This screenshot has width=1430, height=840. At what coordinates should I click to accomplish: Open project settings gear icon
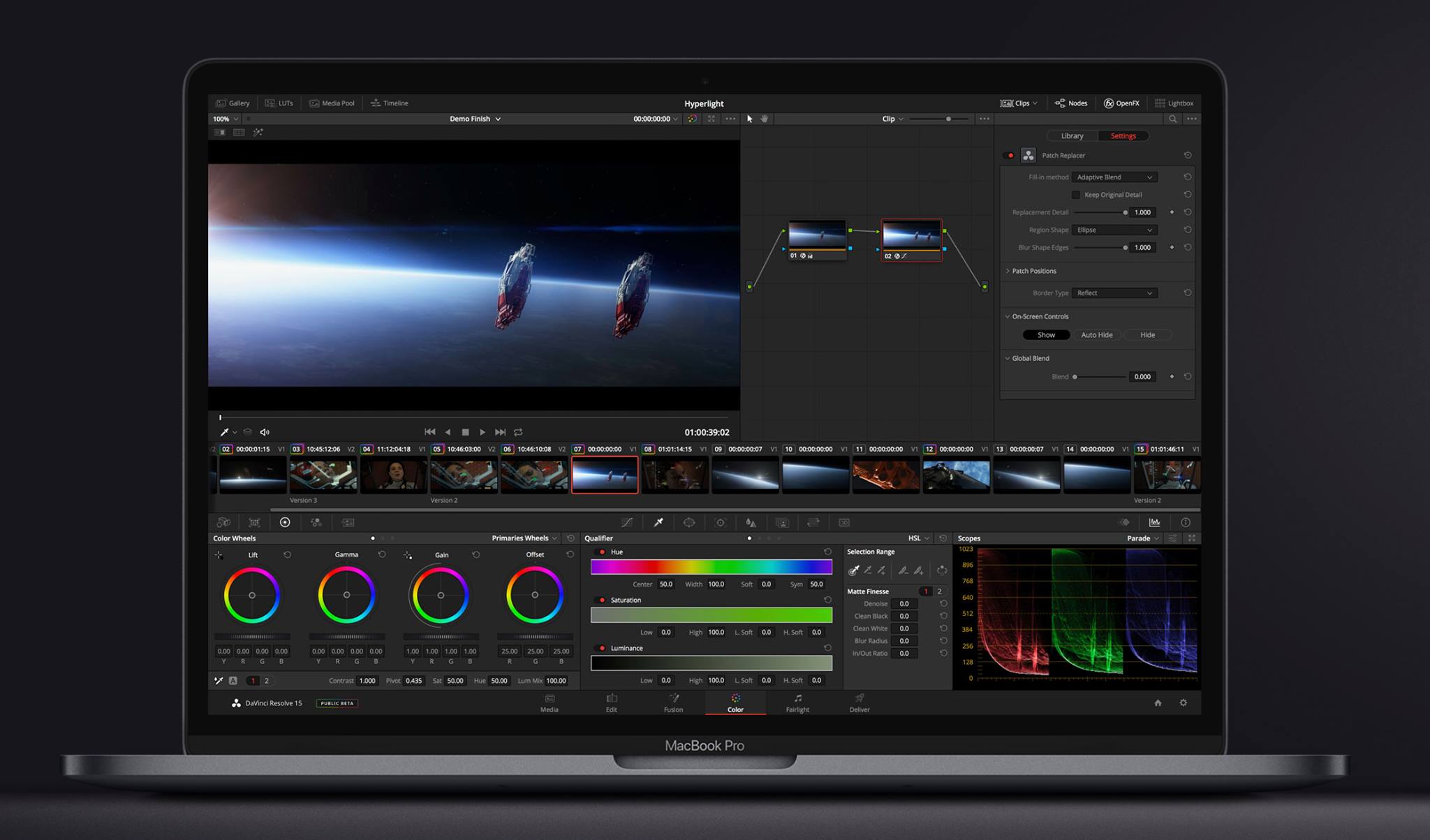click(x=1184, y=702)
